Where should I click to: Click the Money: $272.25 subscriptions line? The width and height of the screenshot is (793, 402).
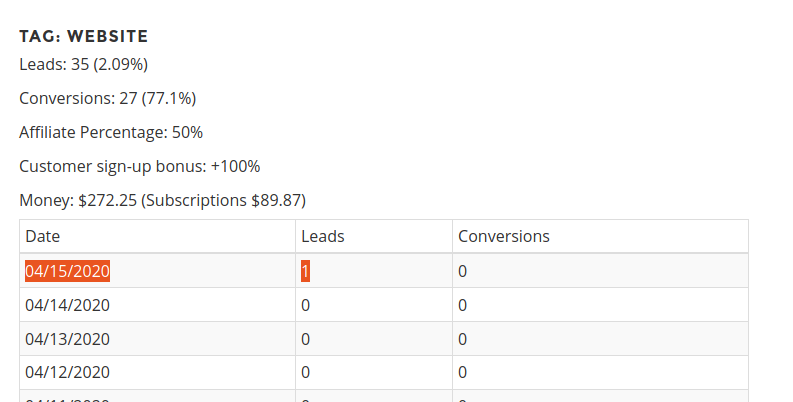point(162,200)
